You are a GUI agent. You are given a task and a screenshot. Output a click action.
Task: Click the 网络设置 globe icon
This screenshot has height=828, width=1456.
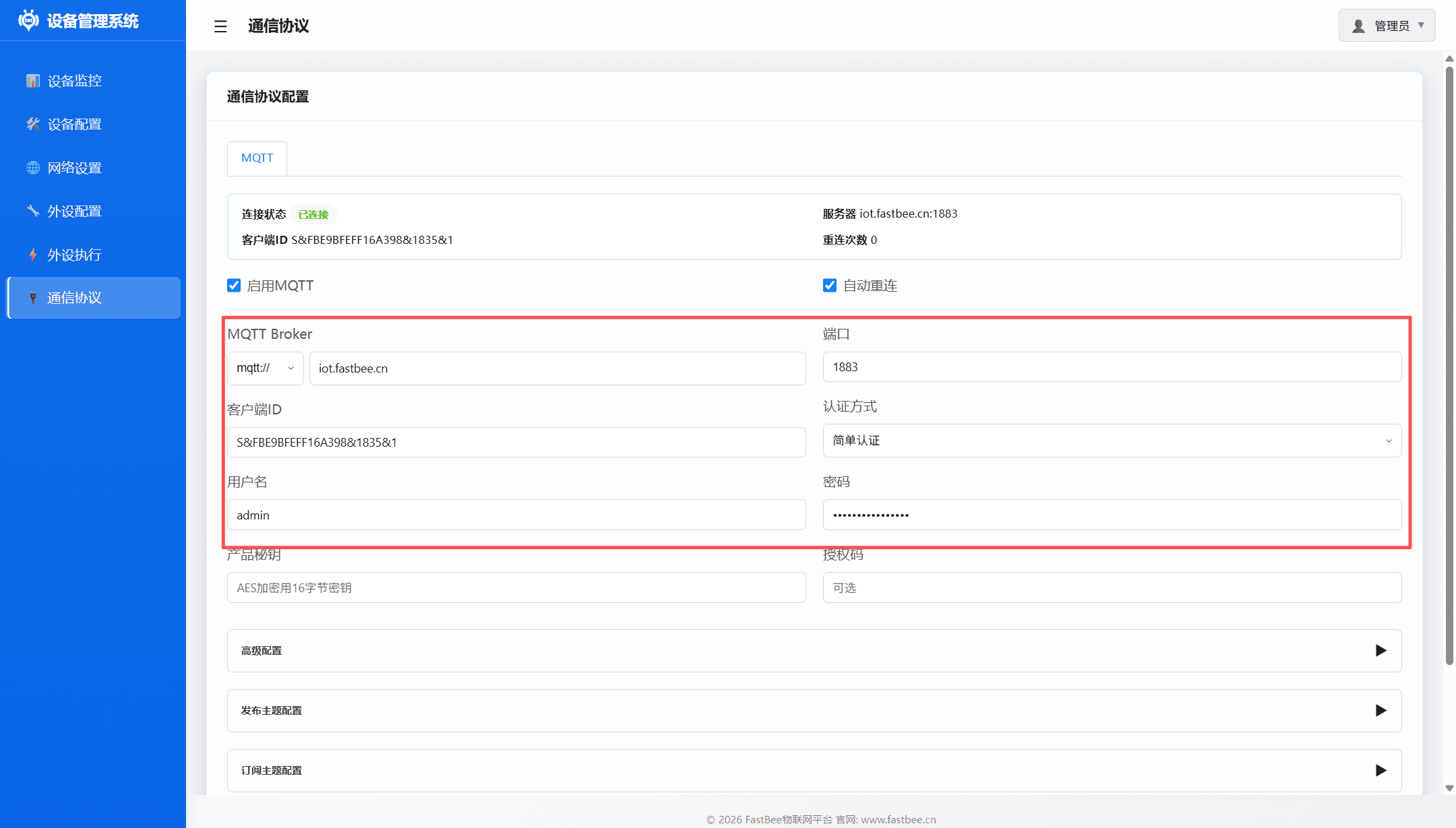click(x=33, y=168)
